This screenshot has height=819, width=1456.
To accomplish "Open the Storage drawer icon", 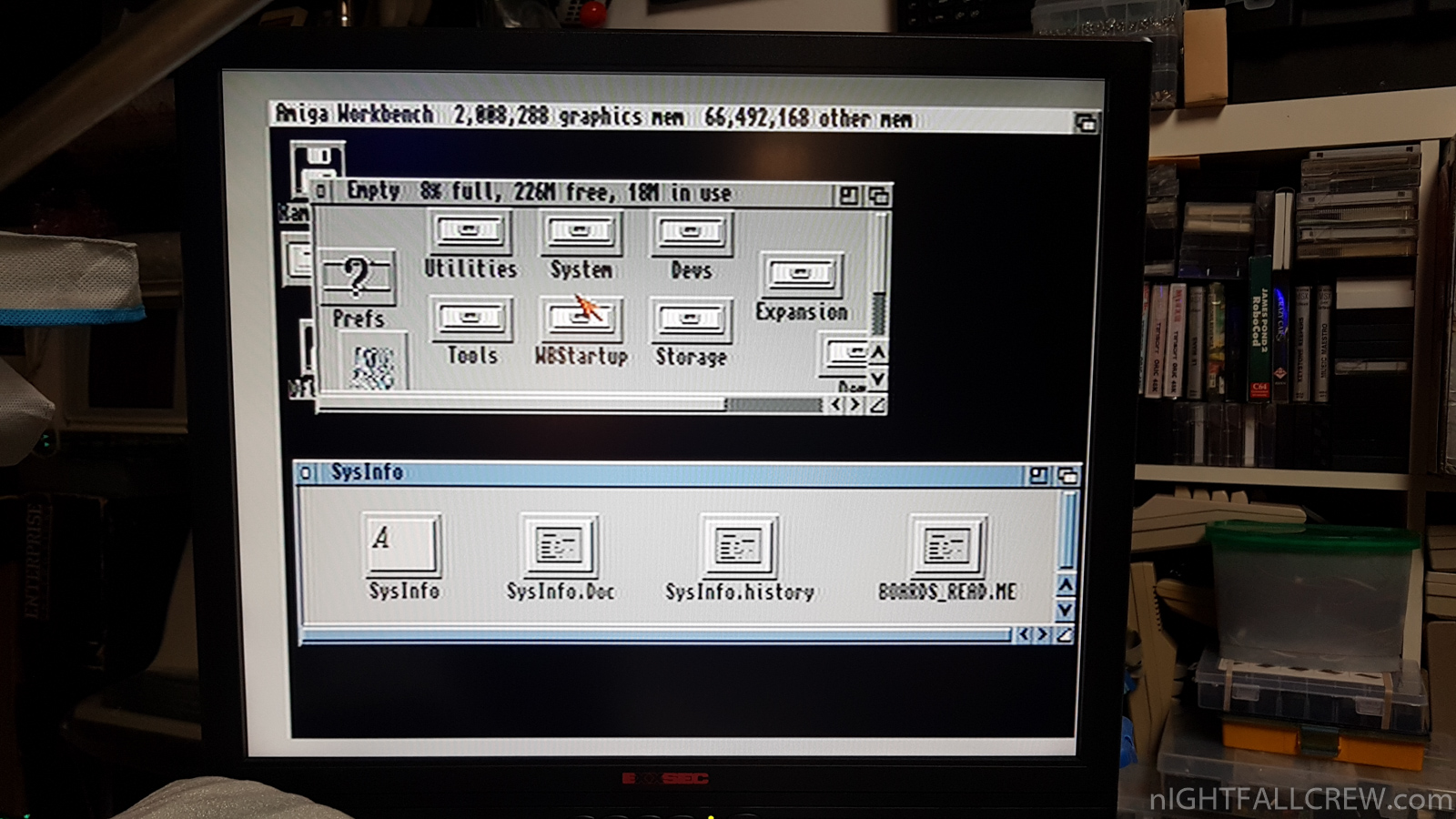I will [x=692, y=320].
